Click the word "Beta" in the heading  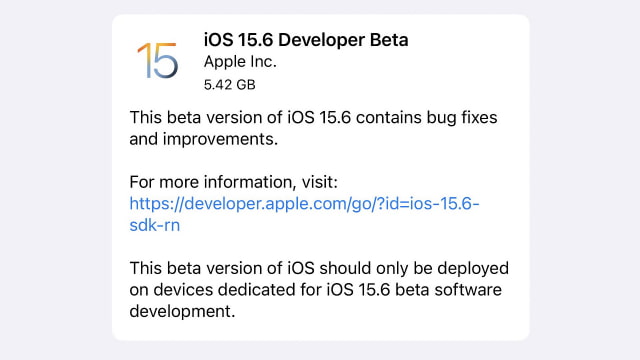(389, 40)
